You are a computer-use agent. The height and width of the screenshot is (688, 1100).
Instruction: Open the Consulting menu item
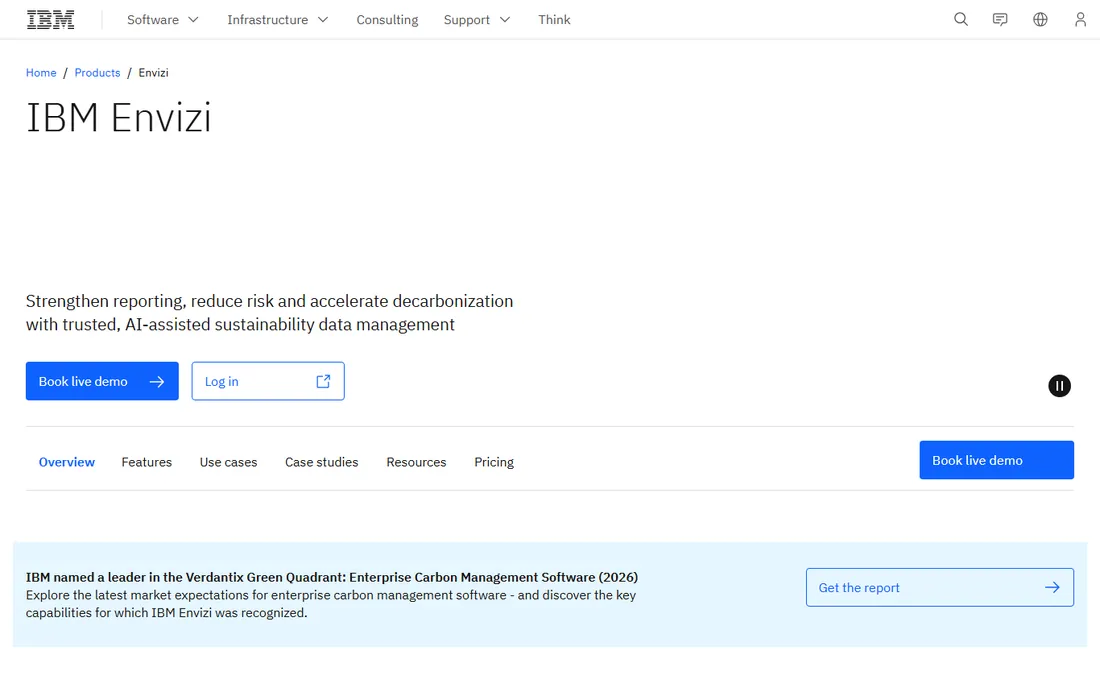coord(387,20)
